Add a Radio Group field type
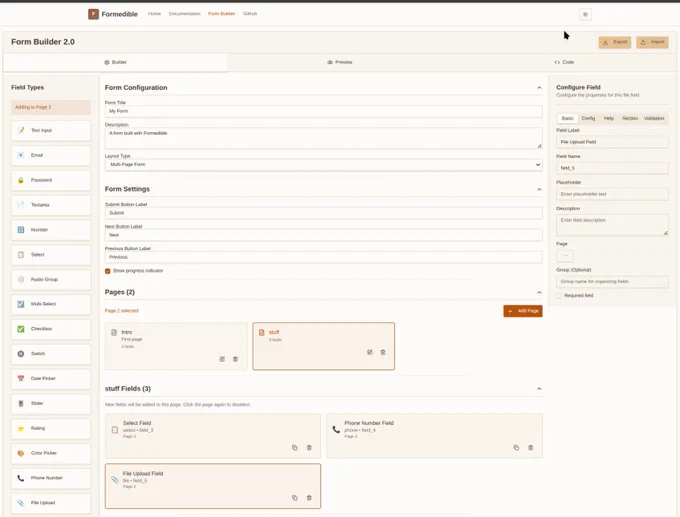The width and height of the screenshot is (680, 517). point(51,279)
